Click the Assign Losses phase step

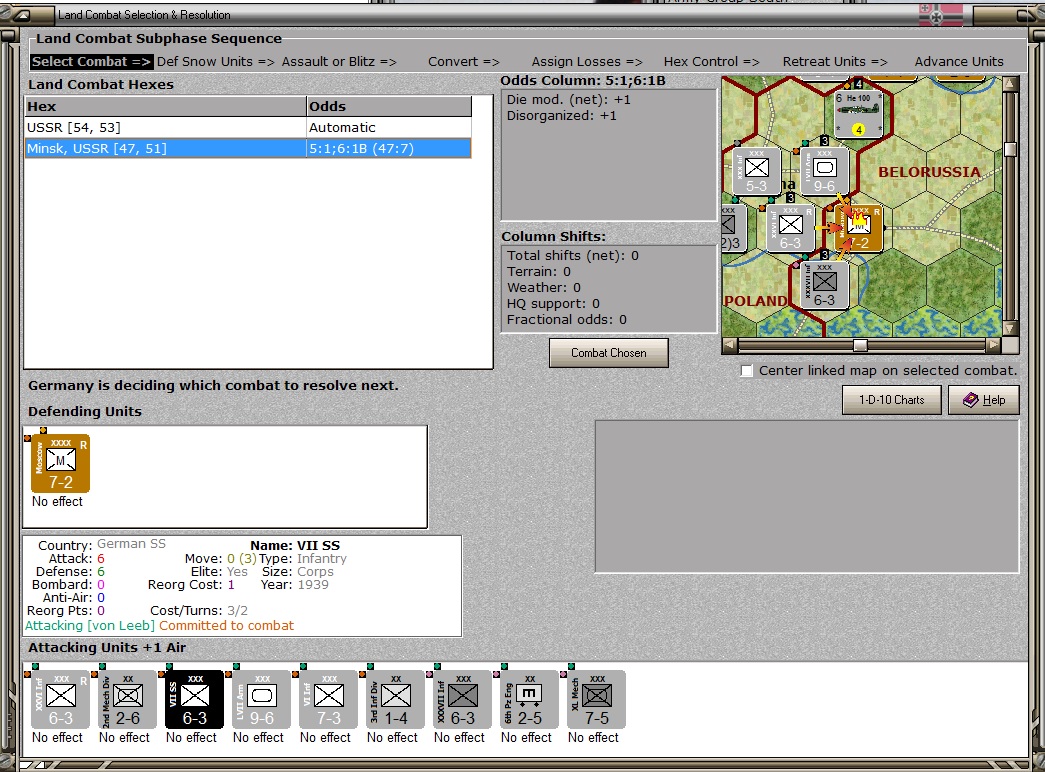[x=587, y=61]
